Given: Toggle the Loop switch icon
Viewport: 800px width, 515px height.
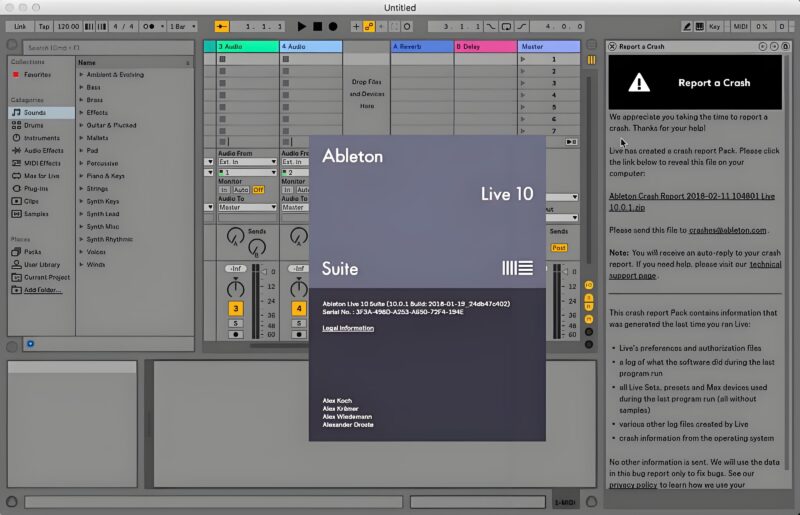Looking at the screenshot, I should pyautogui.click(x=506, y=27).
